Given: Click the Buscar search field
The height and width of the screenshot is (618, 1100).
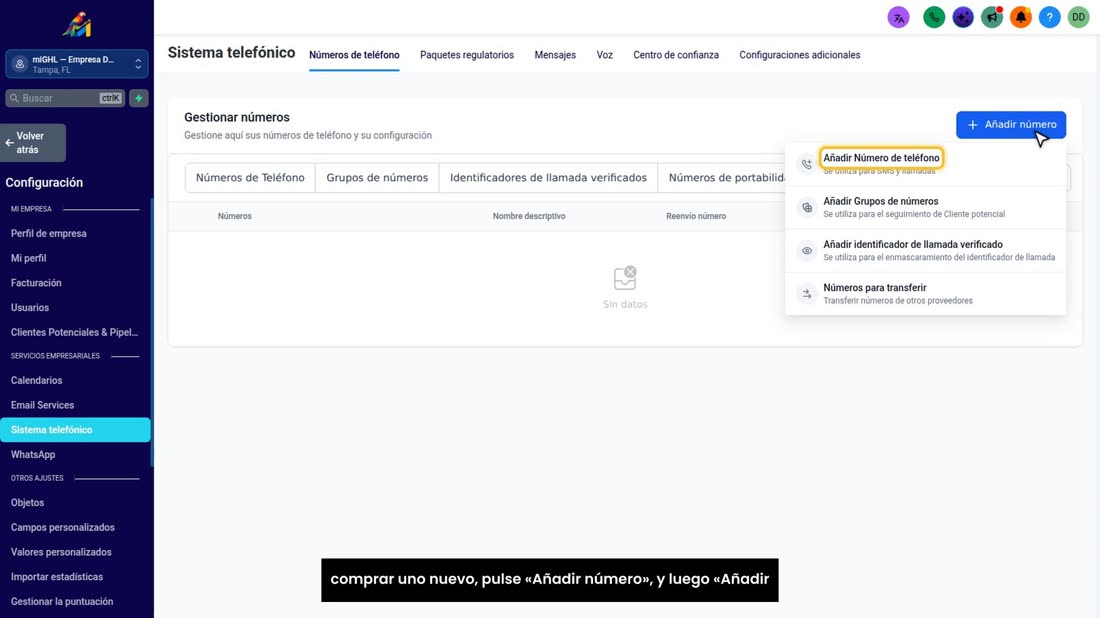Looking at the screenshot, I should [x=65, y=98].
